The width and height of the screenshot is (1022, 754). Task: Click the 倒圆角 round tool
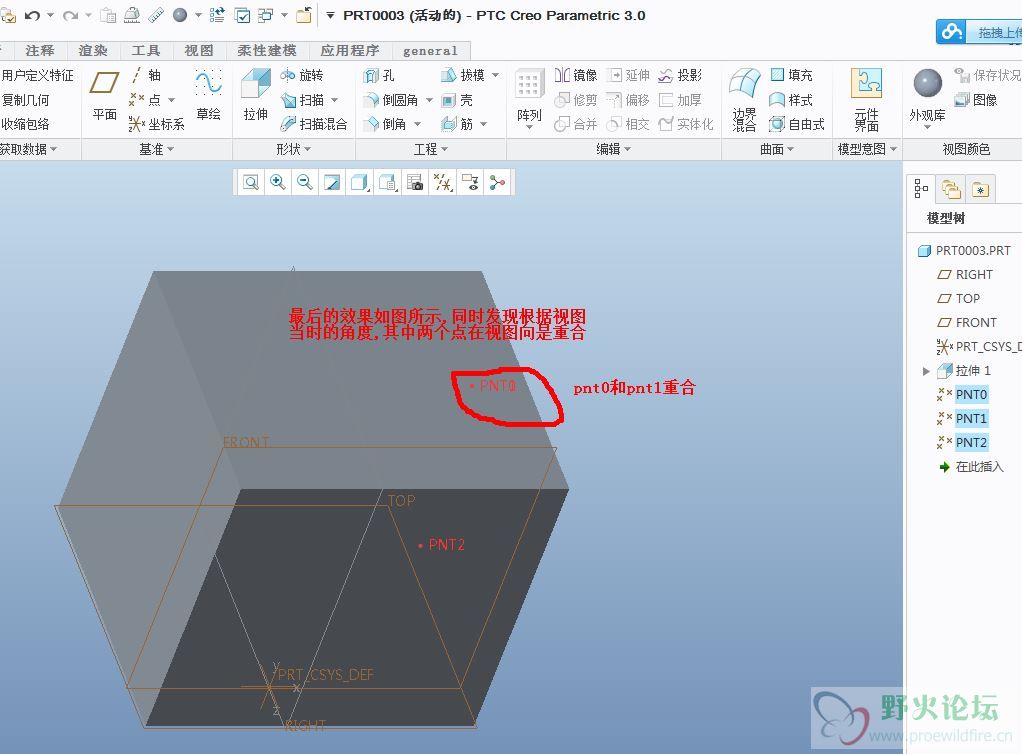coord(391,100)
